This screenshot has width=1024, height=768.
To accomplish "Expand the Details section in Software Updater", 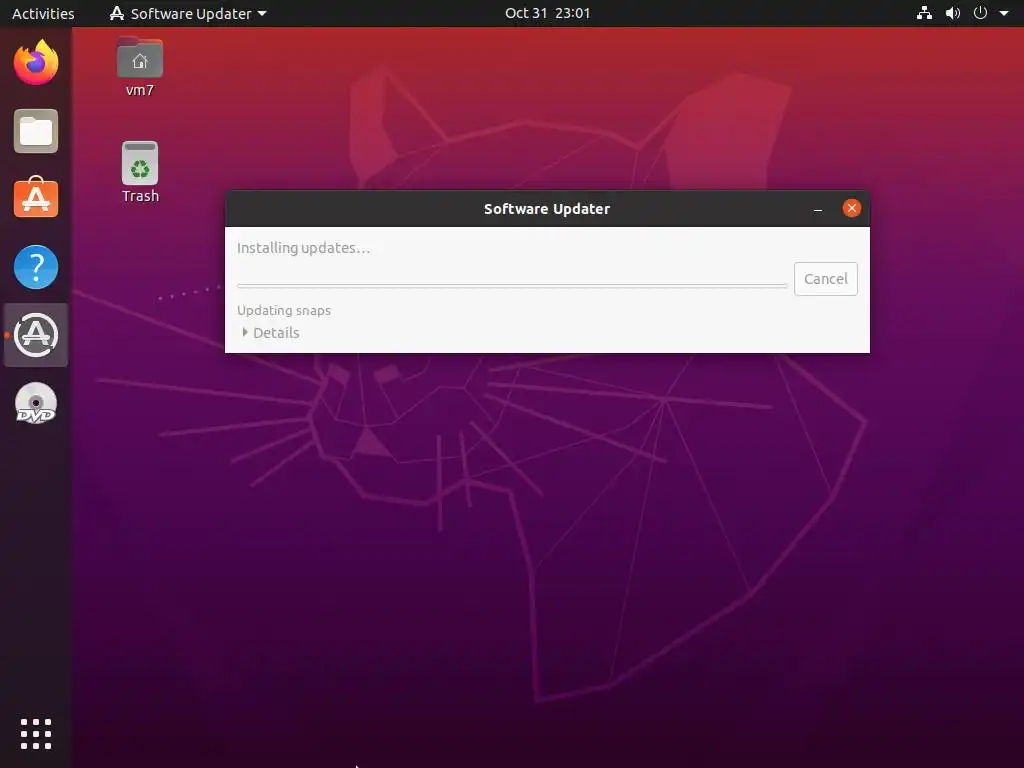I will tap(270, 332).
